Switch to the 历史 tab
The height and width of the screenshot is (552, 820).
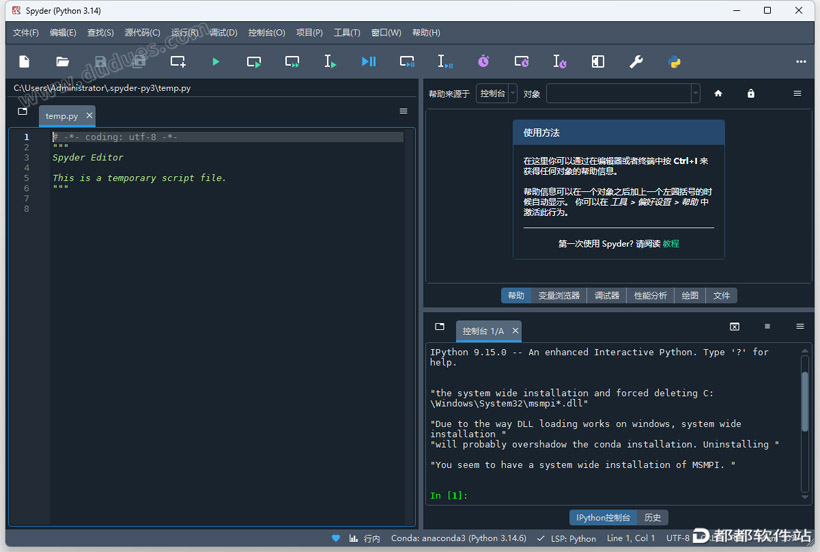652,518
